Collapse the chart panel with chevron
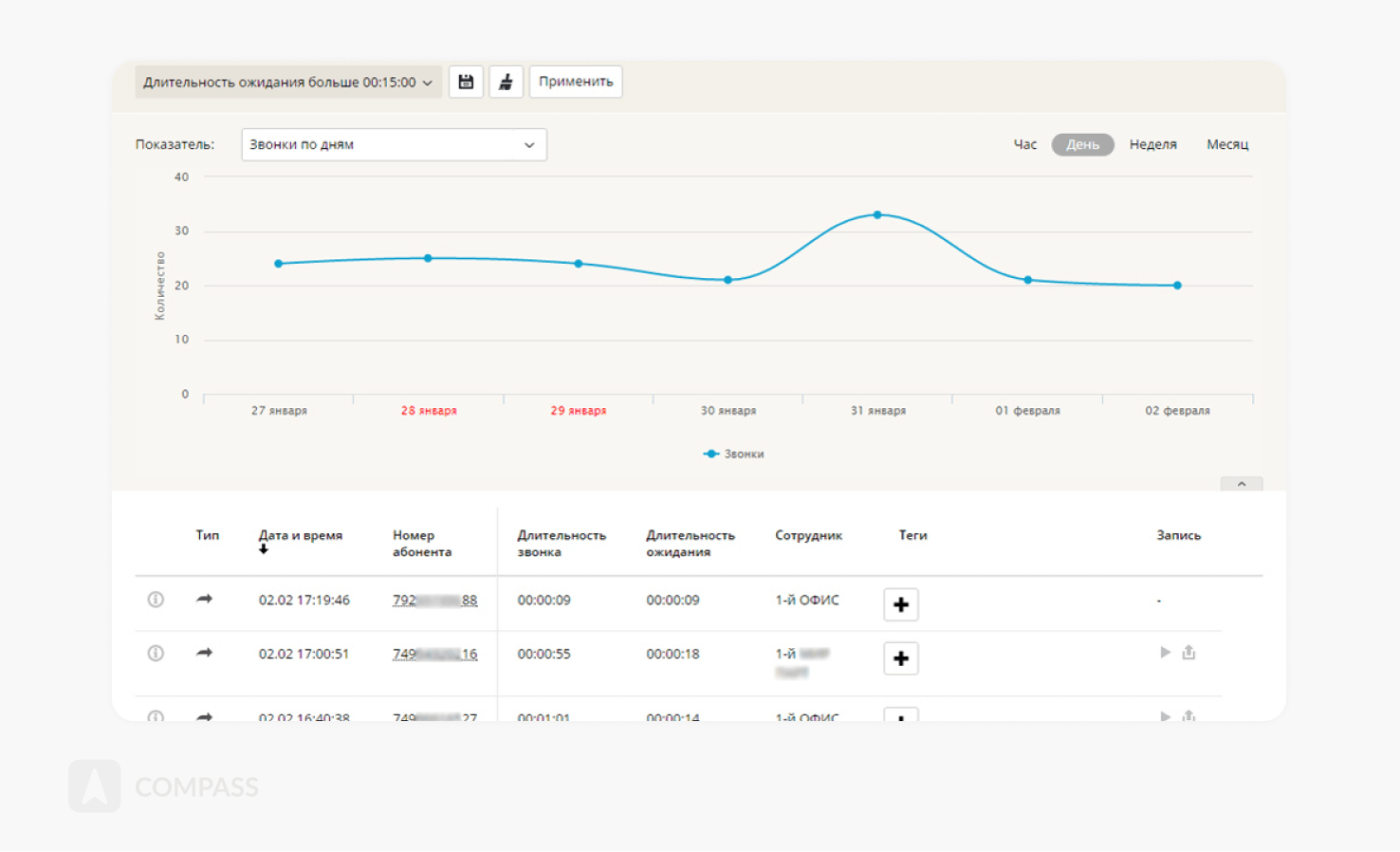The width and height of the screenshot is (1400, 852). [x=1241, y=484]
